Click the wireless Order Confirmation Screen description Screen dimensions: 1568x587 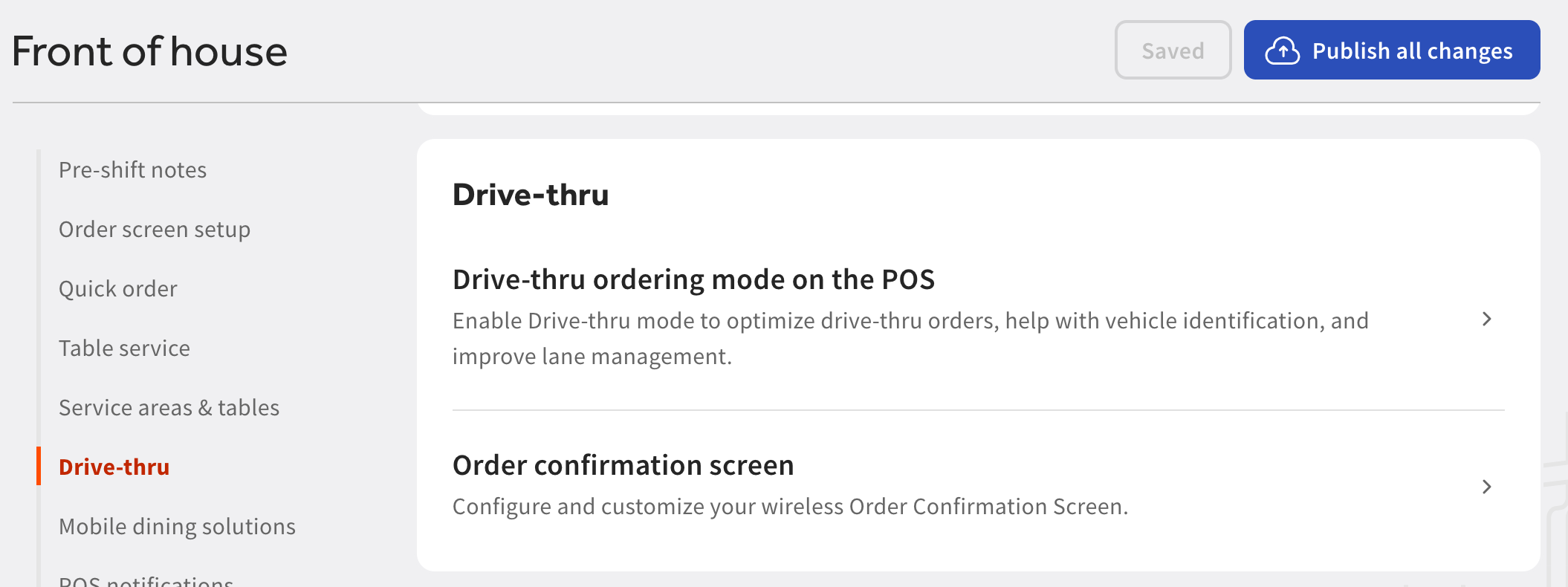[x=790, y=506]
